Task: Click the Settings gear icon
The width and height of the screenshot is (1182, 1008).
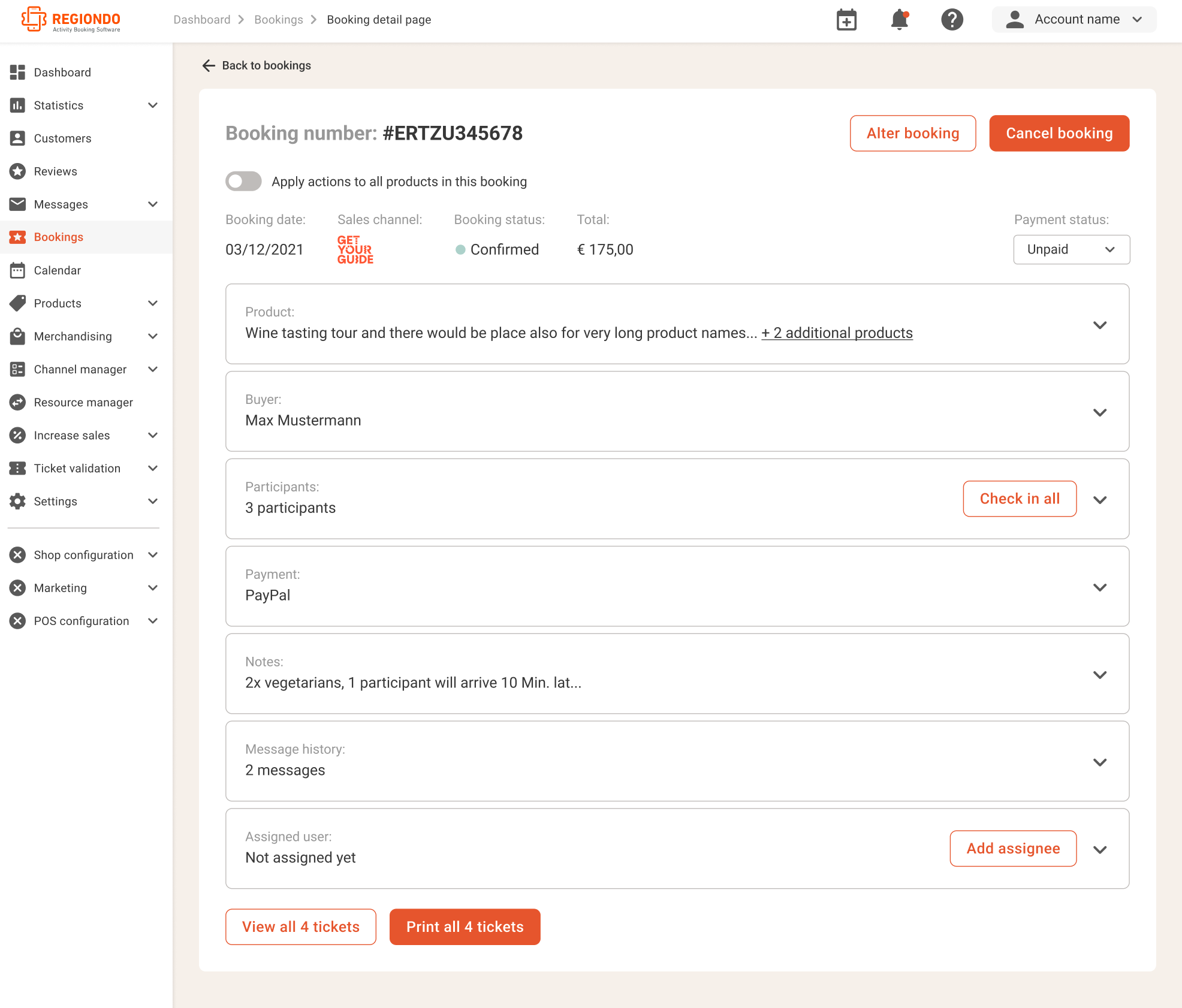Action: click(x=17, y=501)
